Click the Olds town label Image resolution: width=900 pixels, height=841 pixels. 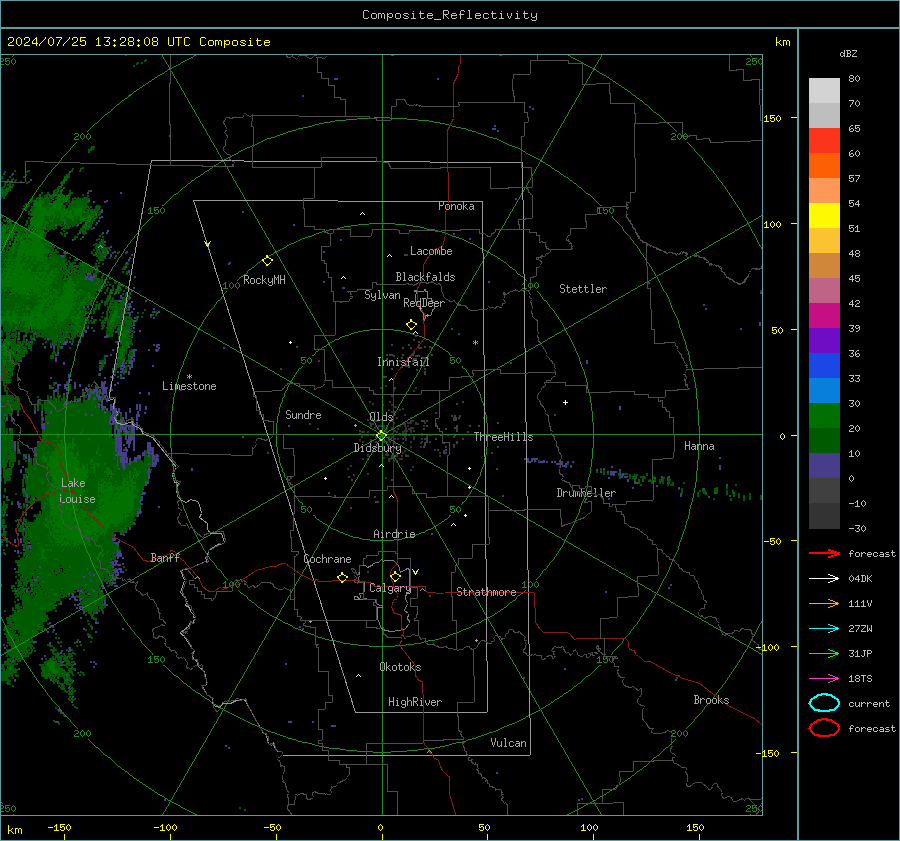coord(381,417)
